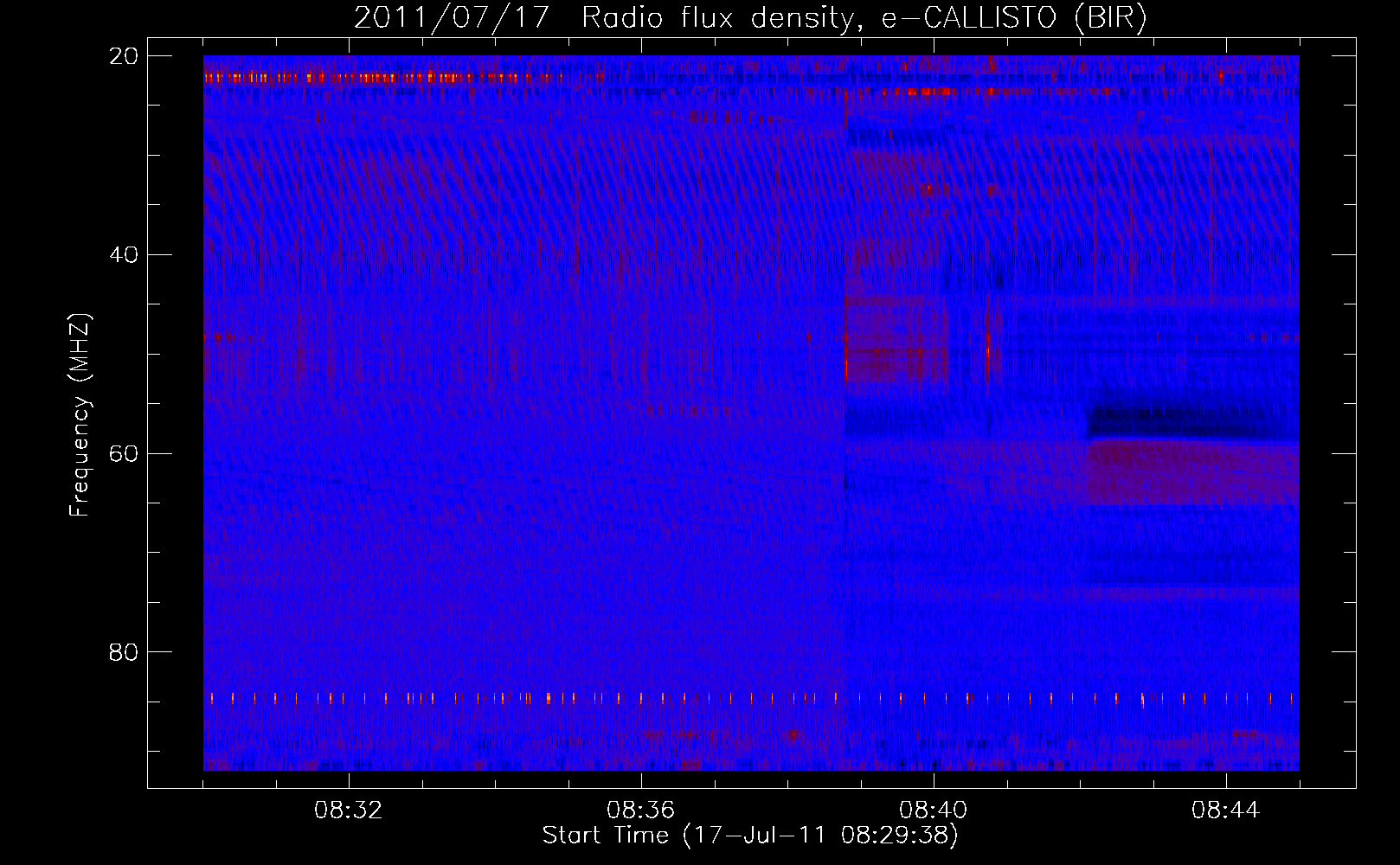
Task: Click the '08:32' time axis label
Action: (x=349, y=811)
